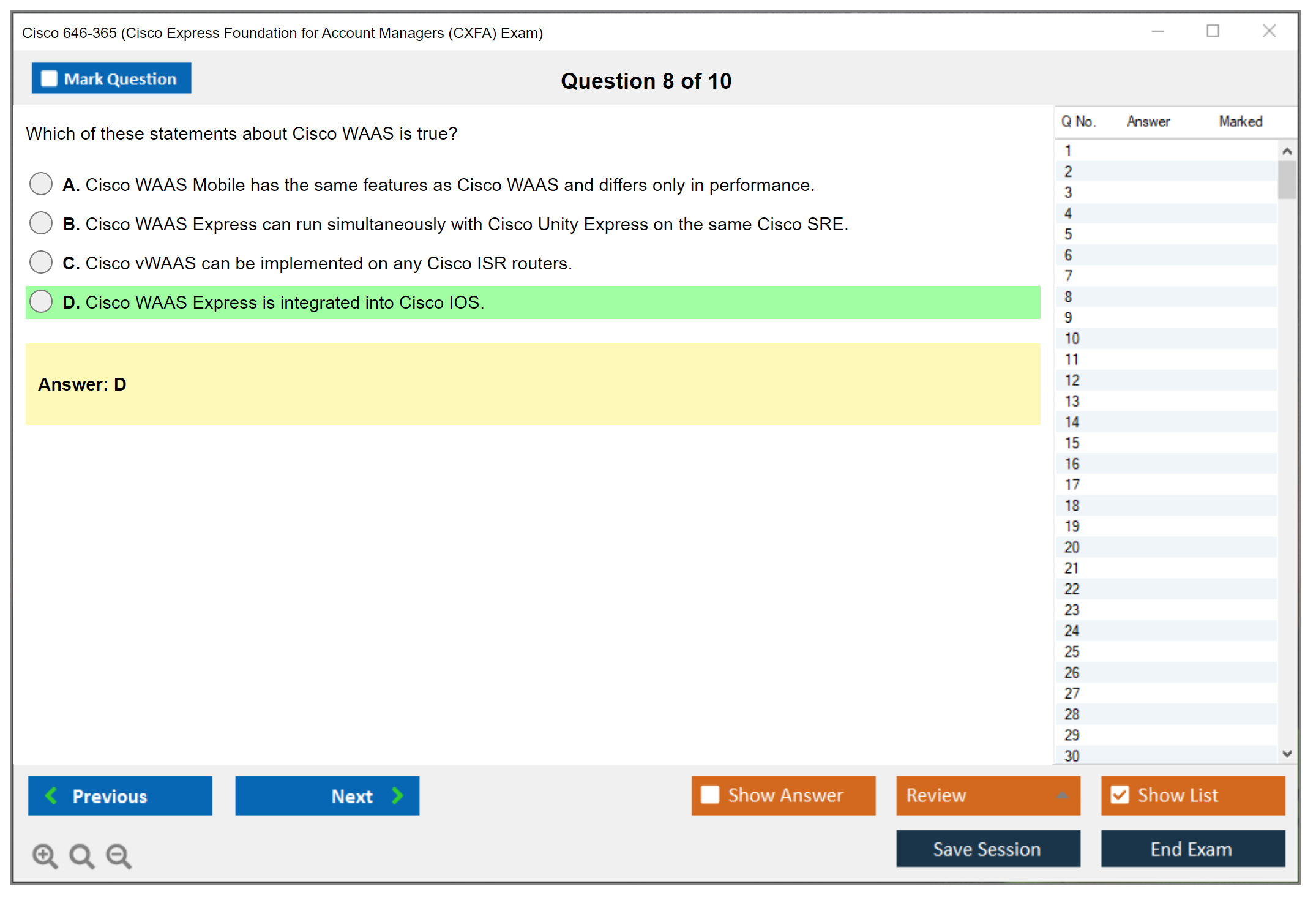
Task: Uncheck the Show List checkbox
Action: pos(1120,795)
